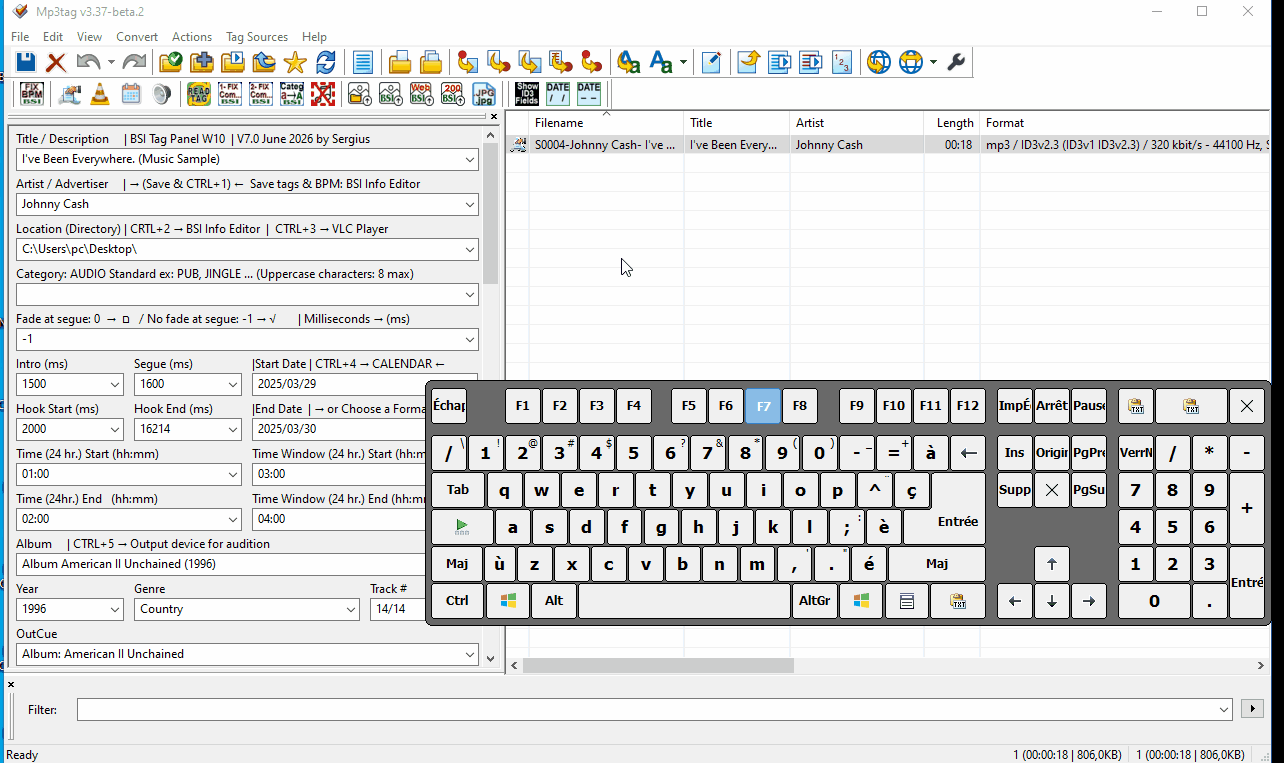Screen dimensions: 1284x763
Task: Click the JPG .jpg conversion icon
Action: point(484,94)
